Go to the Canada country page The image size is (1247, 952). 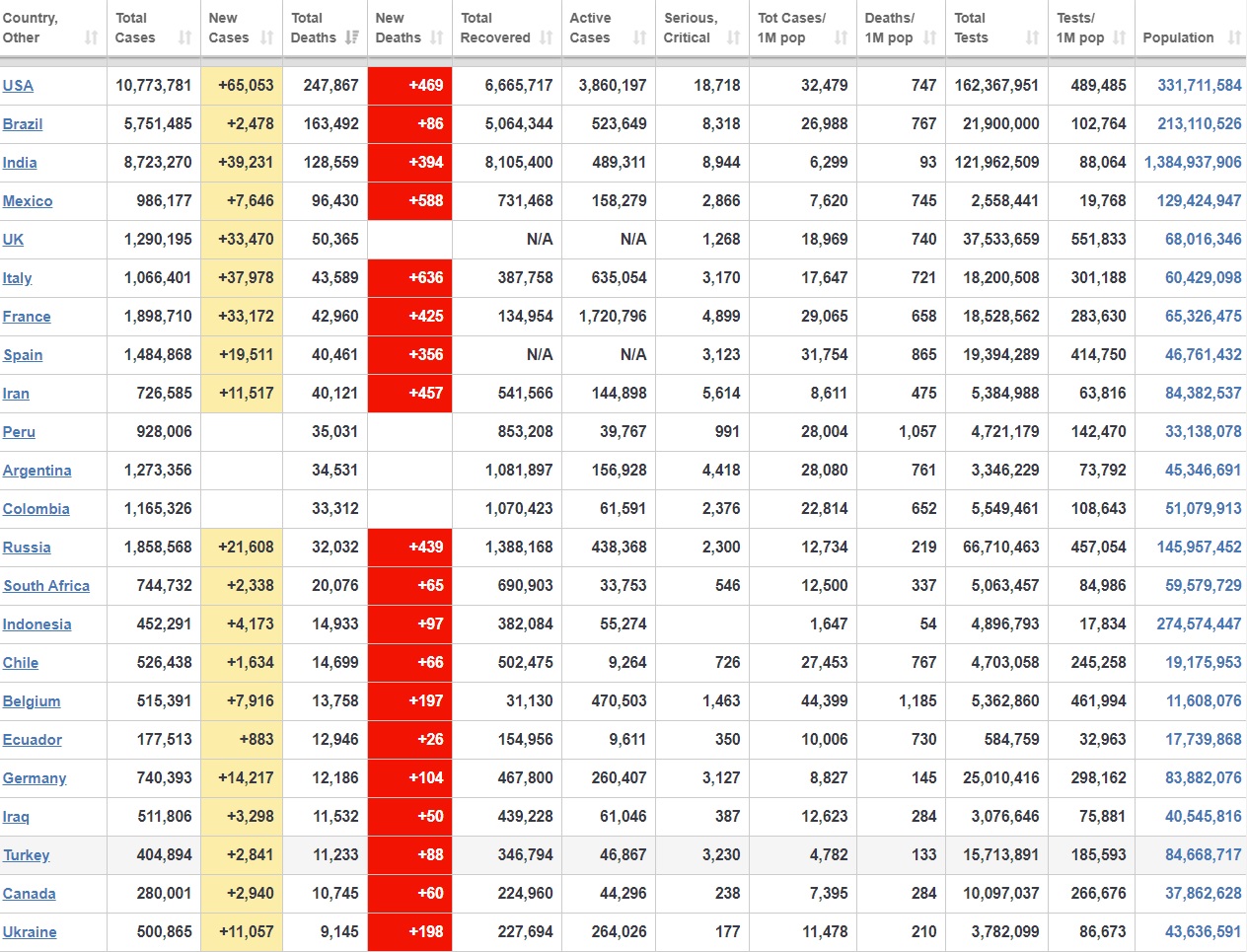click(x=30, y=894)
